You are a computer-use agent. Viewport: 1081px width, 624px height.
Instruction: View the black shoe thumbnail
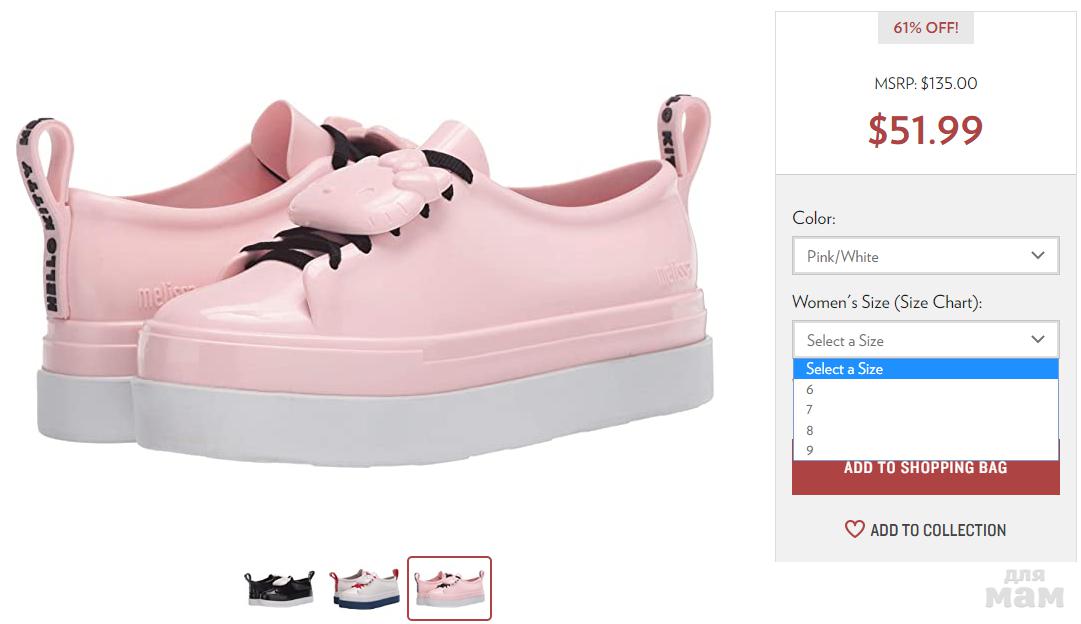point(279,588)
